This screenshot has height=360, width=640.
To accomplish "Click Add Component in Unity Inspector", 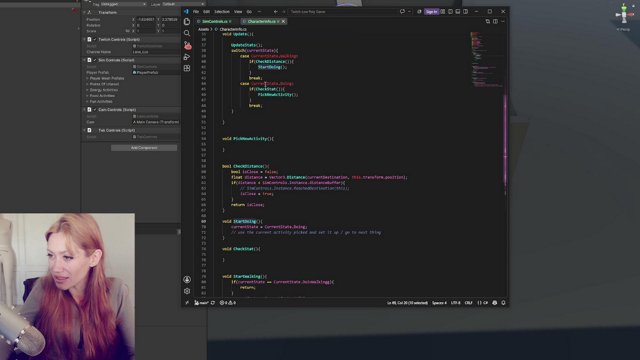I will tap(144, 148).
